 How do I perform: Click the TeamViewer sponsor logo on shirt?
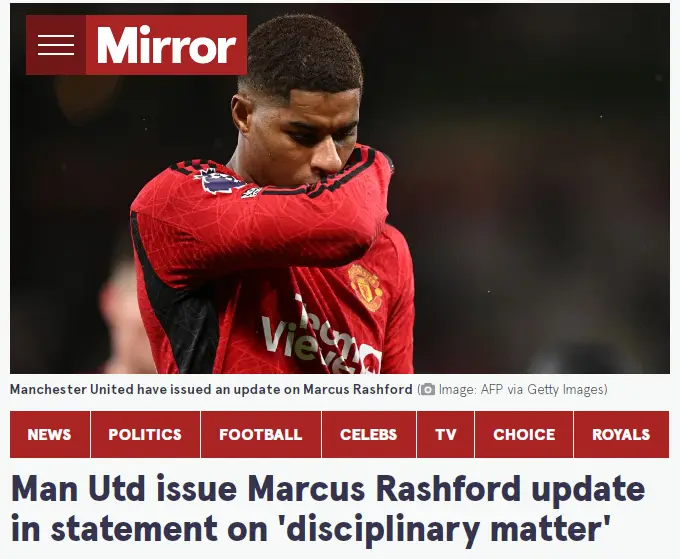321,336
